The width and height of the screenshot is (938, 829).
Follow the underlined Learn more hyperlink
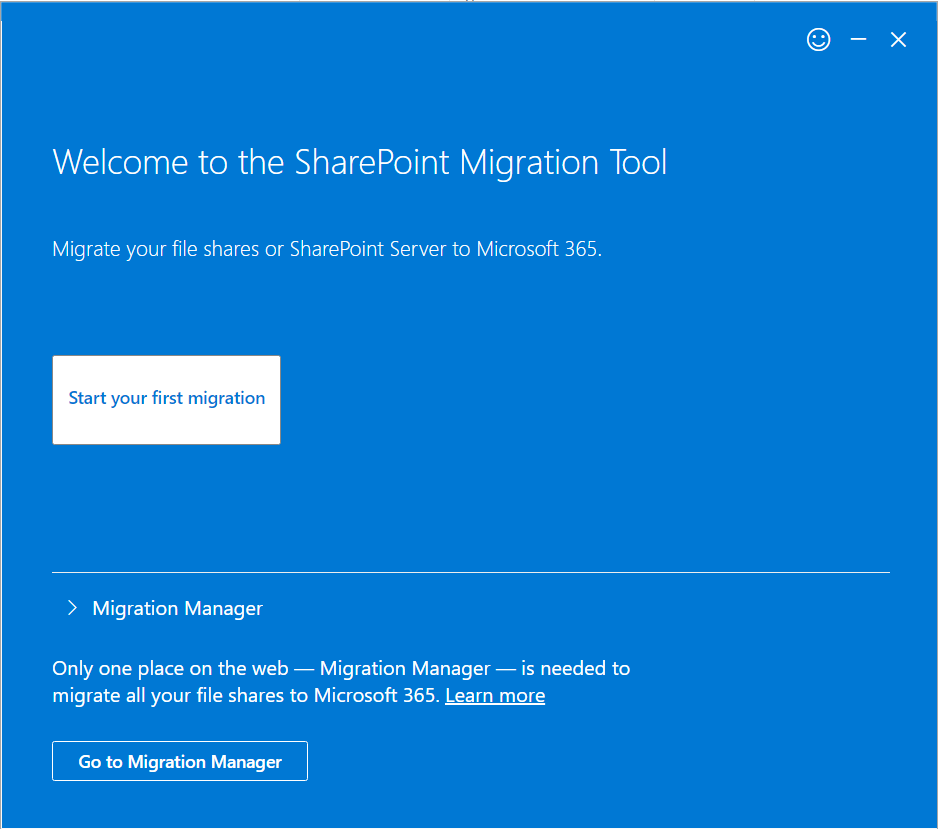point(495,695)
